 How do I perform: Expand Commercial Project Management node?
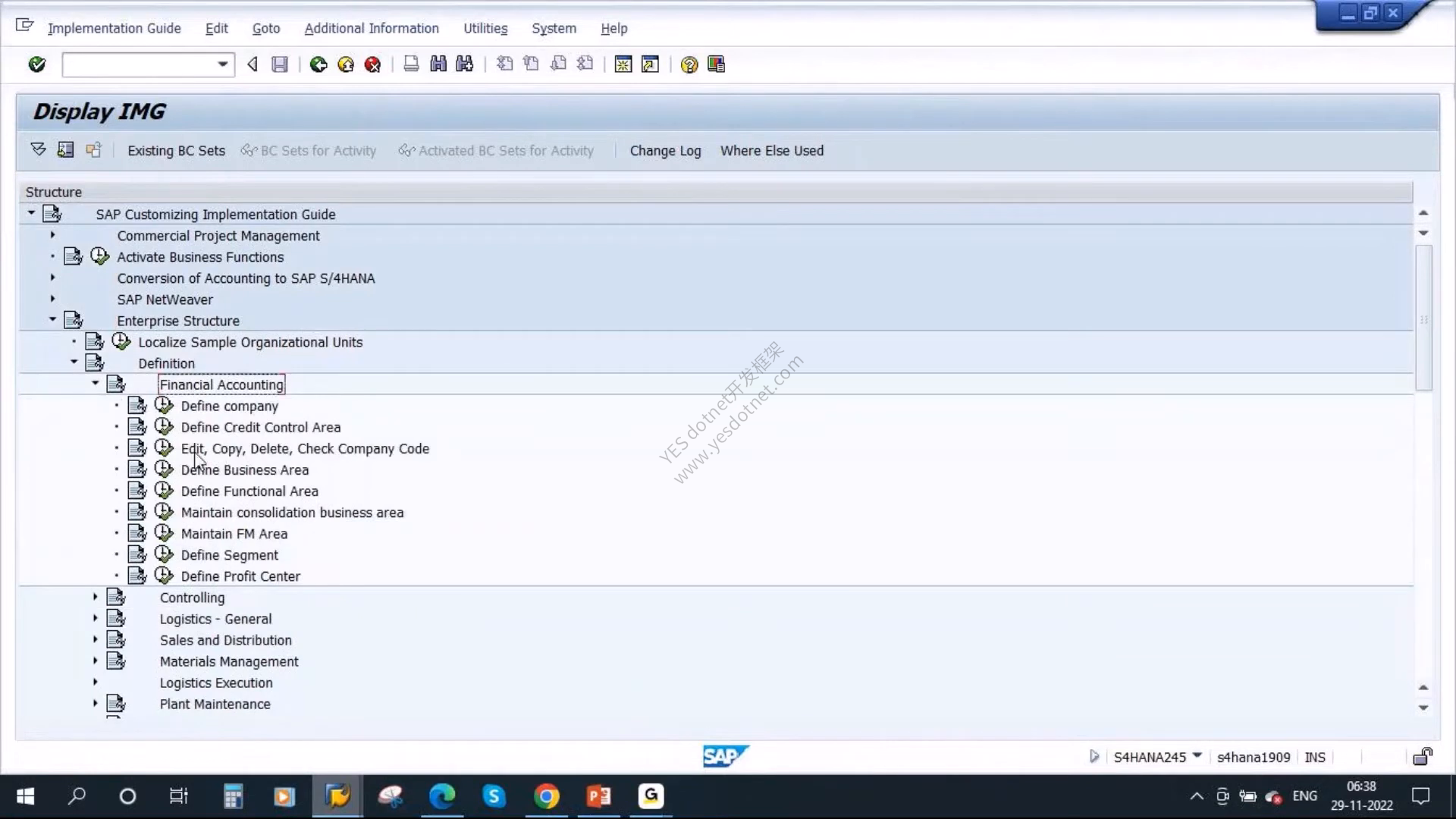52,235
